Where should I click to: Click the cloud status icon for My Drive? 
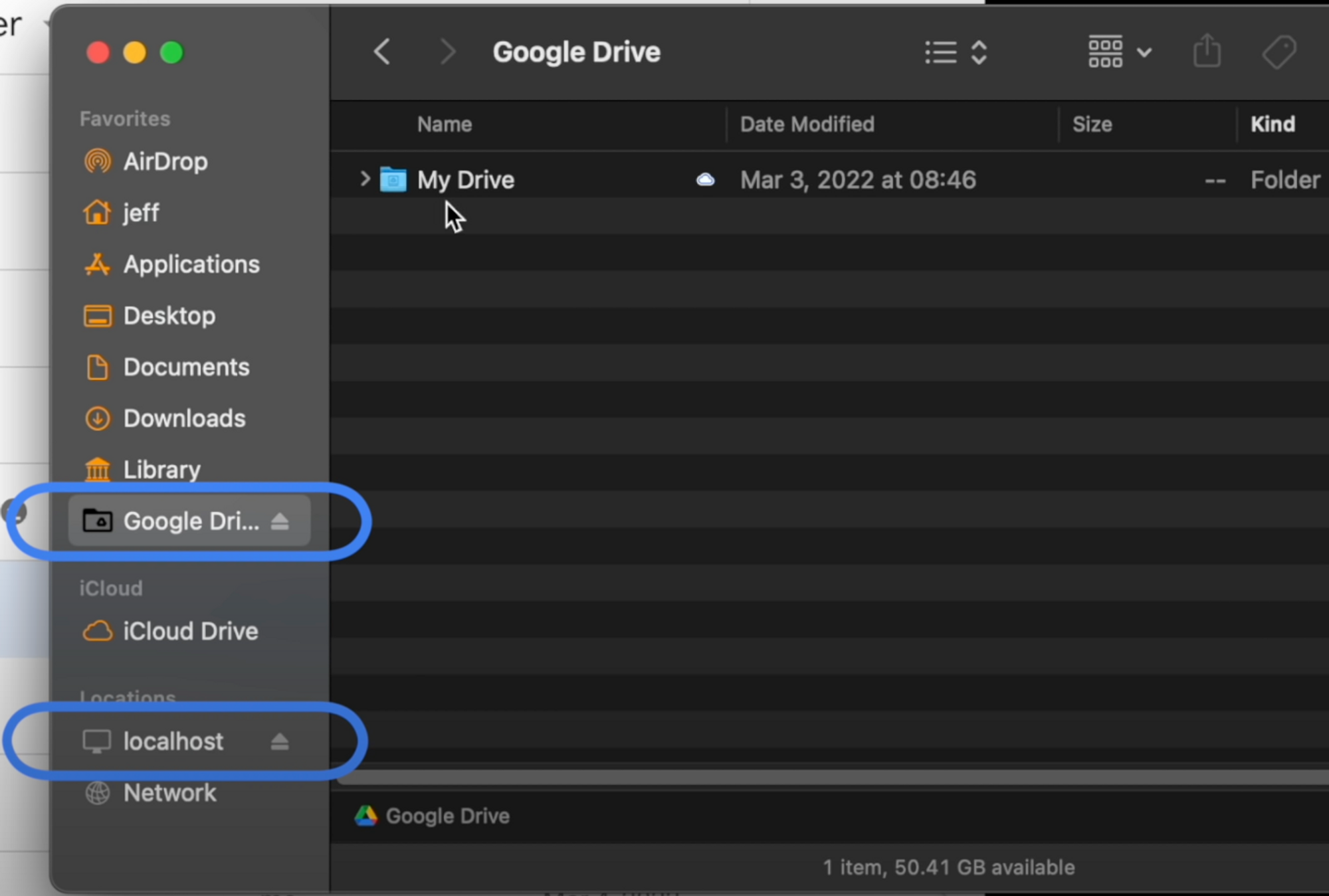tap(705, 179)
